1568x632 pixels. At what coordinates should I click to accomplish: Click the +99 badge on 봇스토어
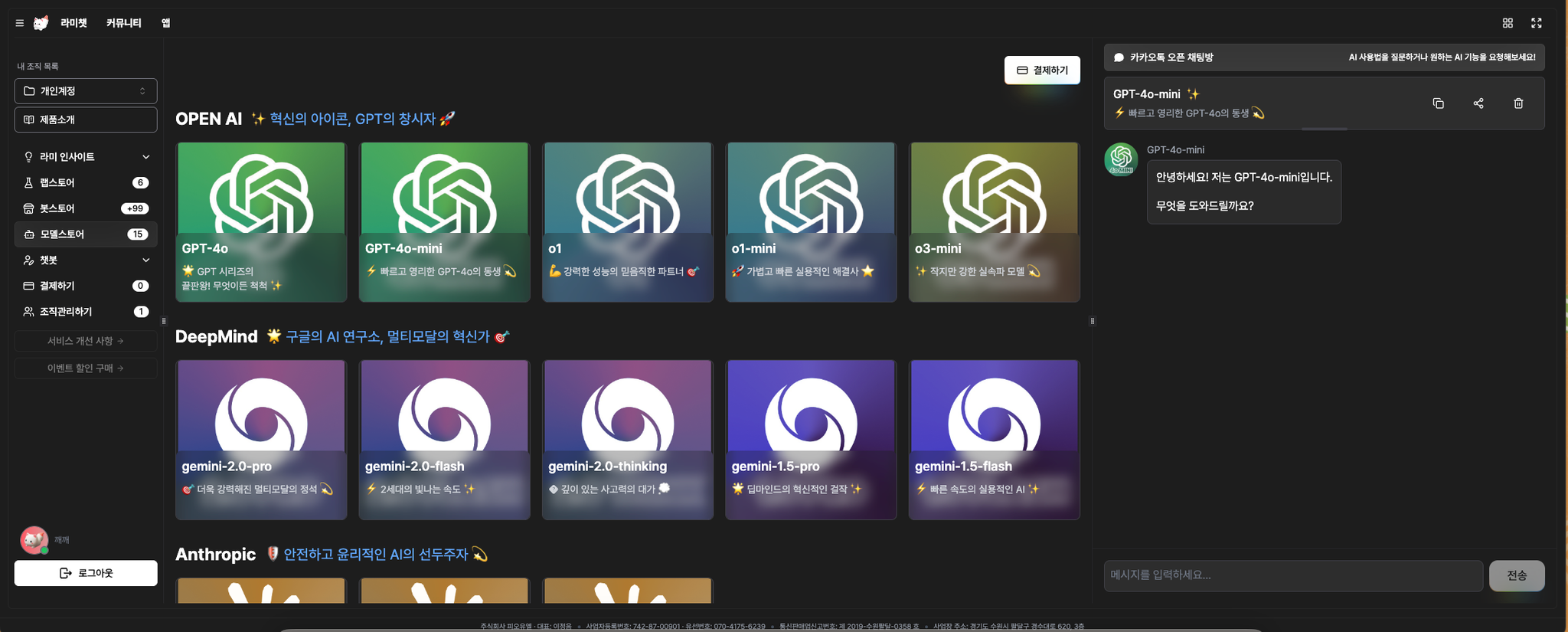(x=135, y=208)
